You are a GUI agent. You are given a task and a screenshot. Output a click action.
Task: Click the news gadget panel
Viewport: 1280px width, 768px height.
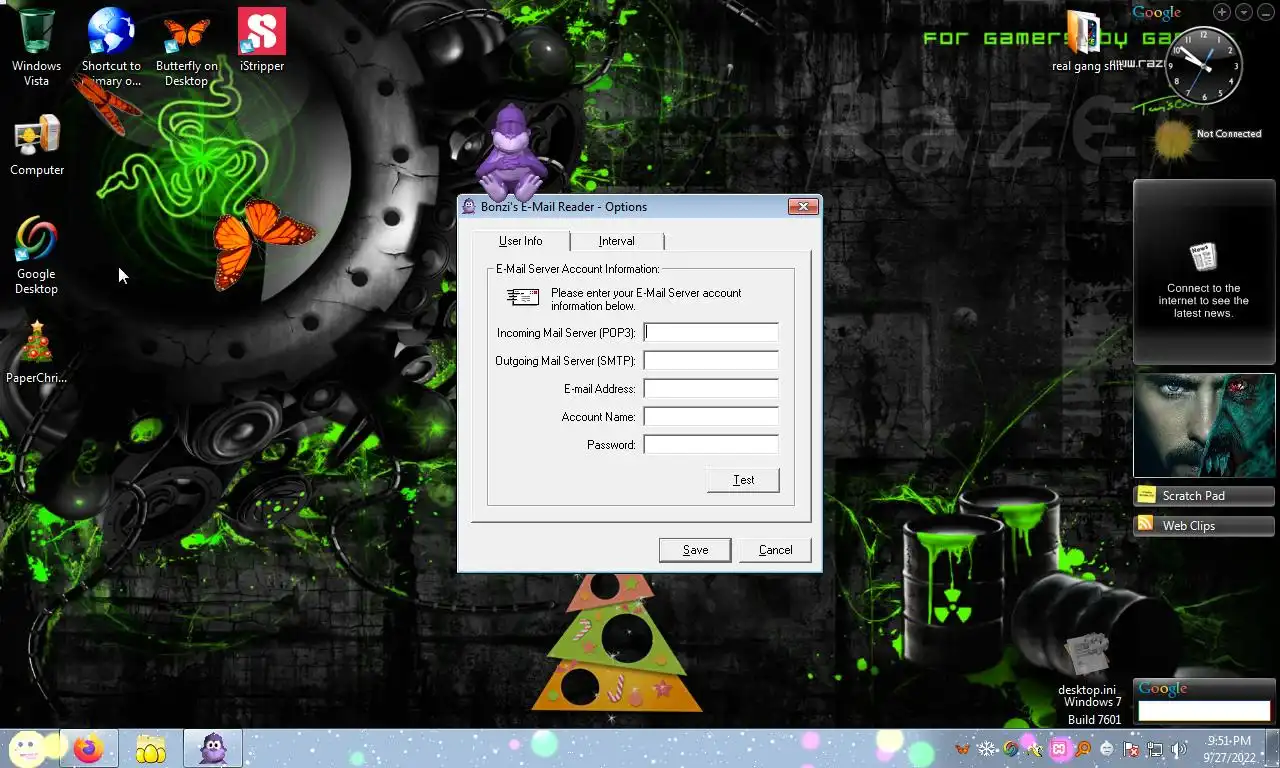1204,272
